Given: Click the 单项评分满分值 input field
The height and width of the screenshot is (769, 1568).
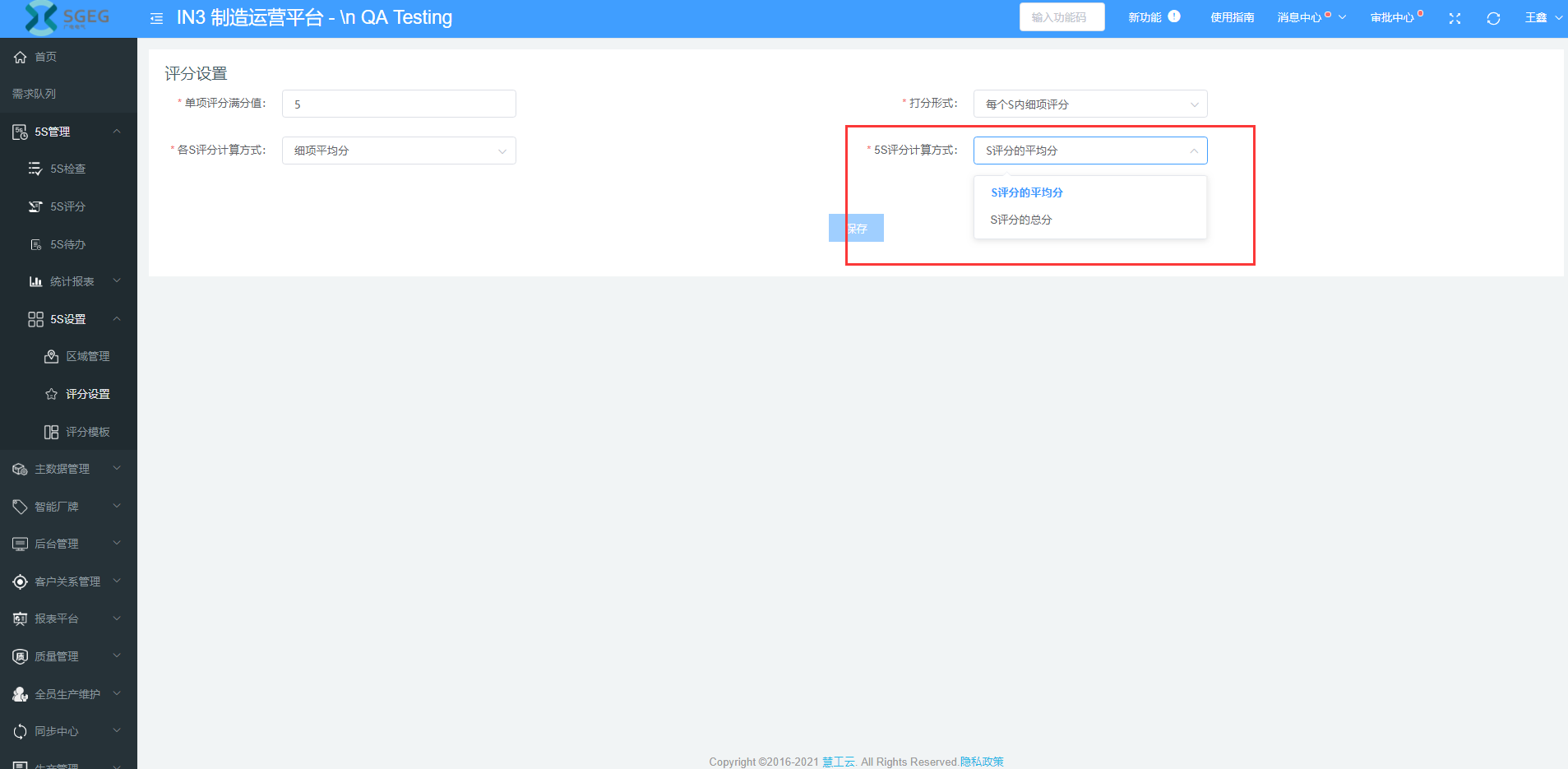Looking at the screenshot, I should click(399, 104).
